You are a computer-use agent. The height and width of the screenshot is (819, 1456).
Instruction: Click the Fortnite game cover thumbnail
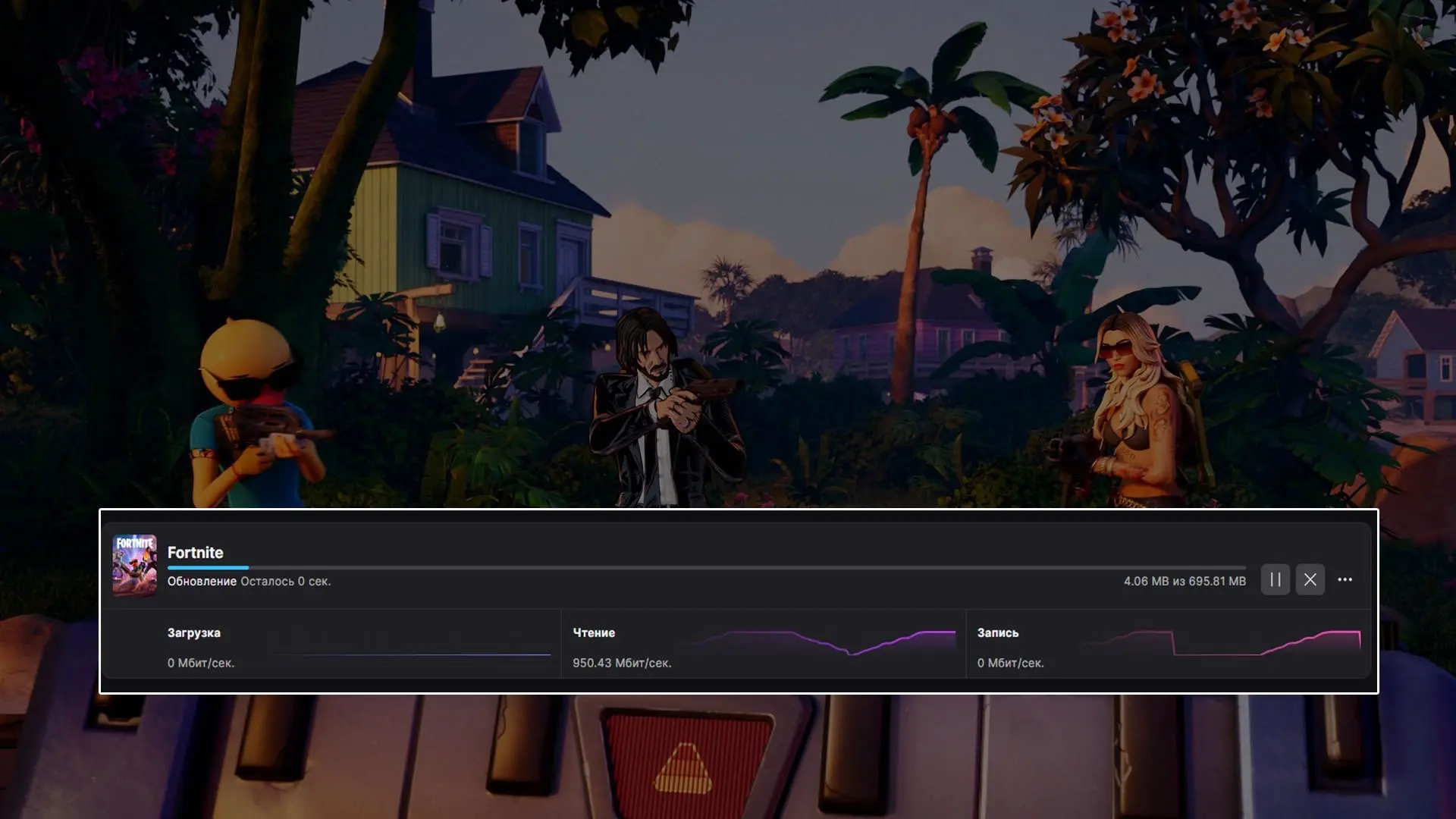135,565
